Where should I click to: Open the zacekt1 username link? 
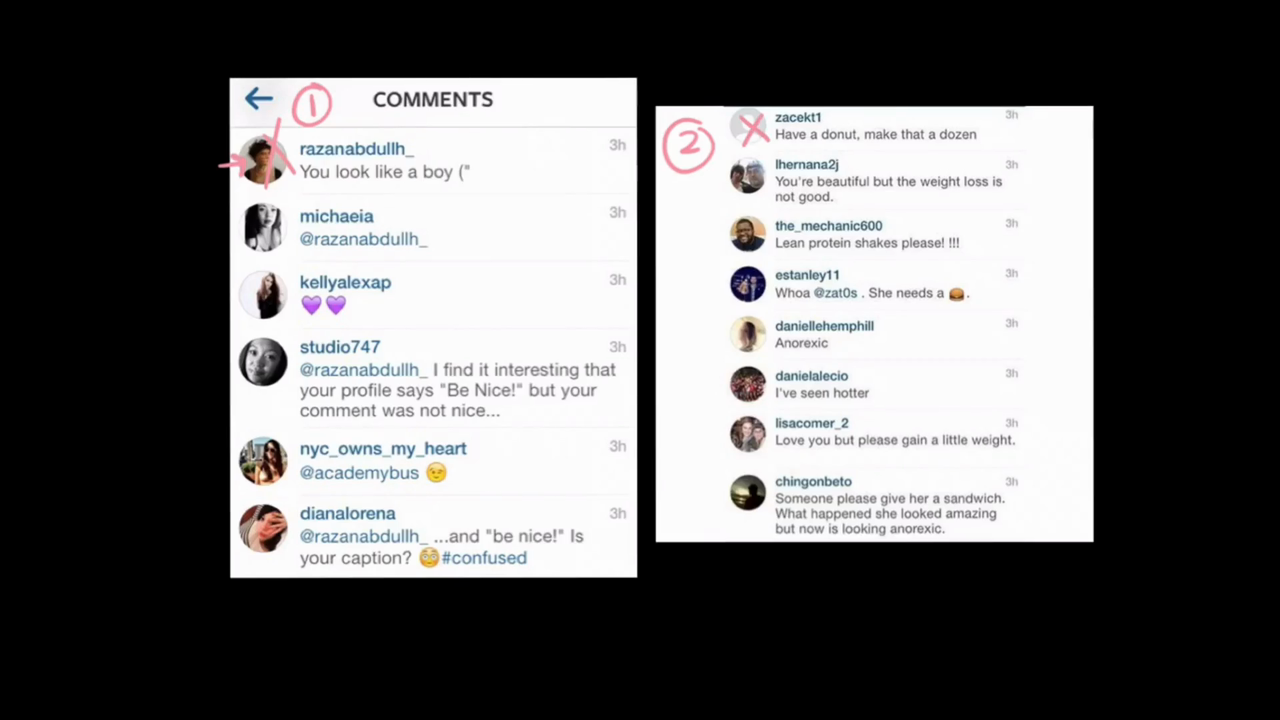(798, 117)
